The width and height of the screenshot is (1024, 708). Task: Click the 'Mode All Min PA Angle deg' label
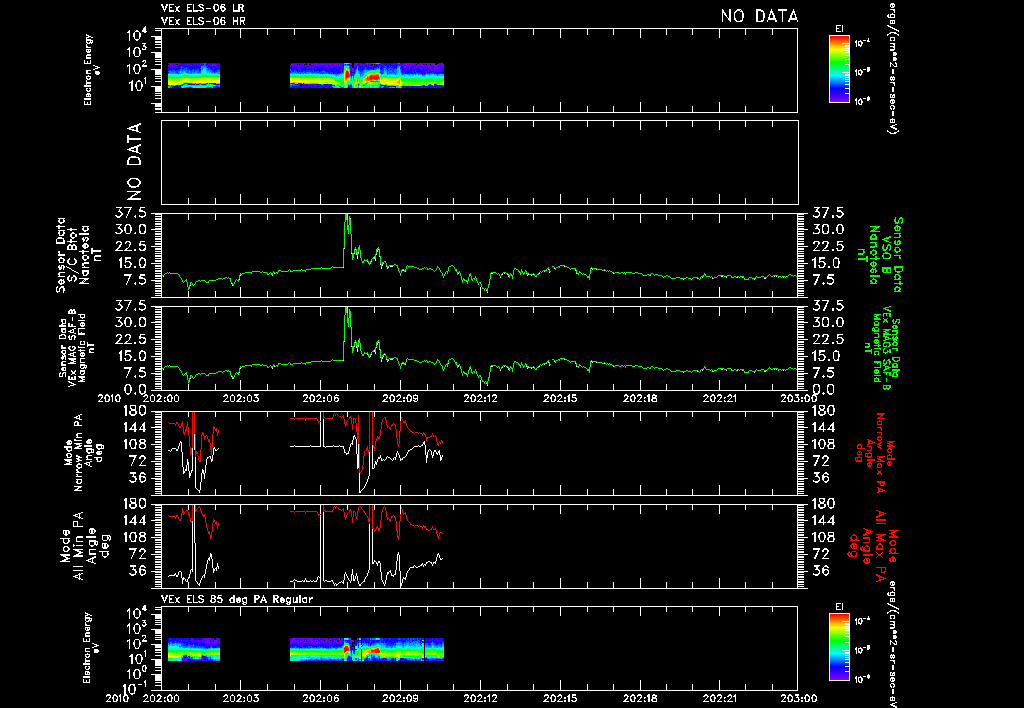(84, 545)
